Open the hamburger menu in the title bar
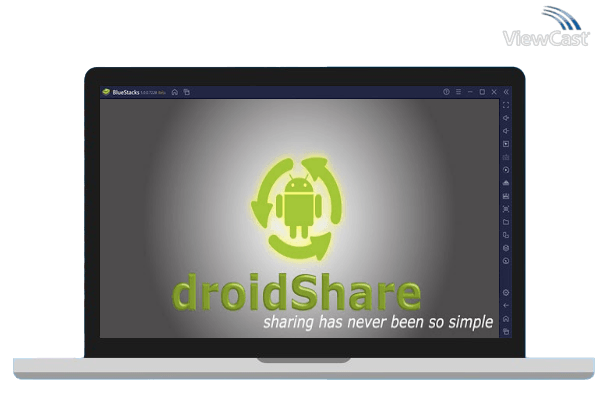The height and width of the screenshot is (414, 602). [x=458, y=92]
